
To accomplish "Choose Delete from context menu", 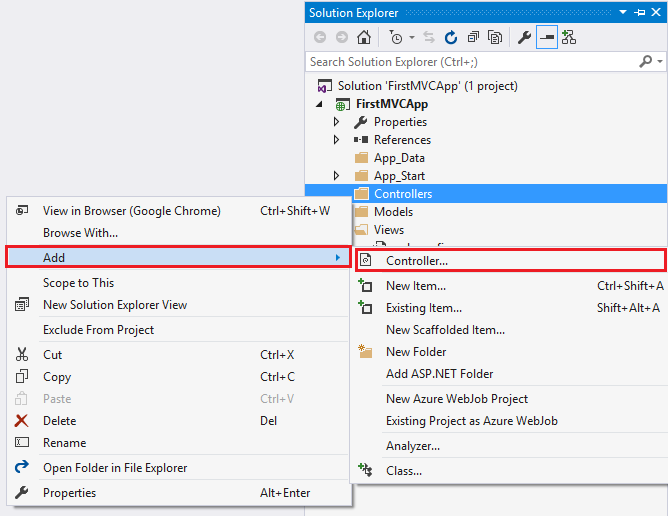I will (x=179, y=421).
